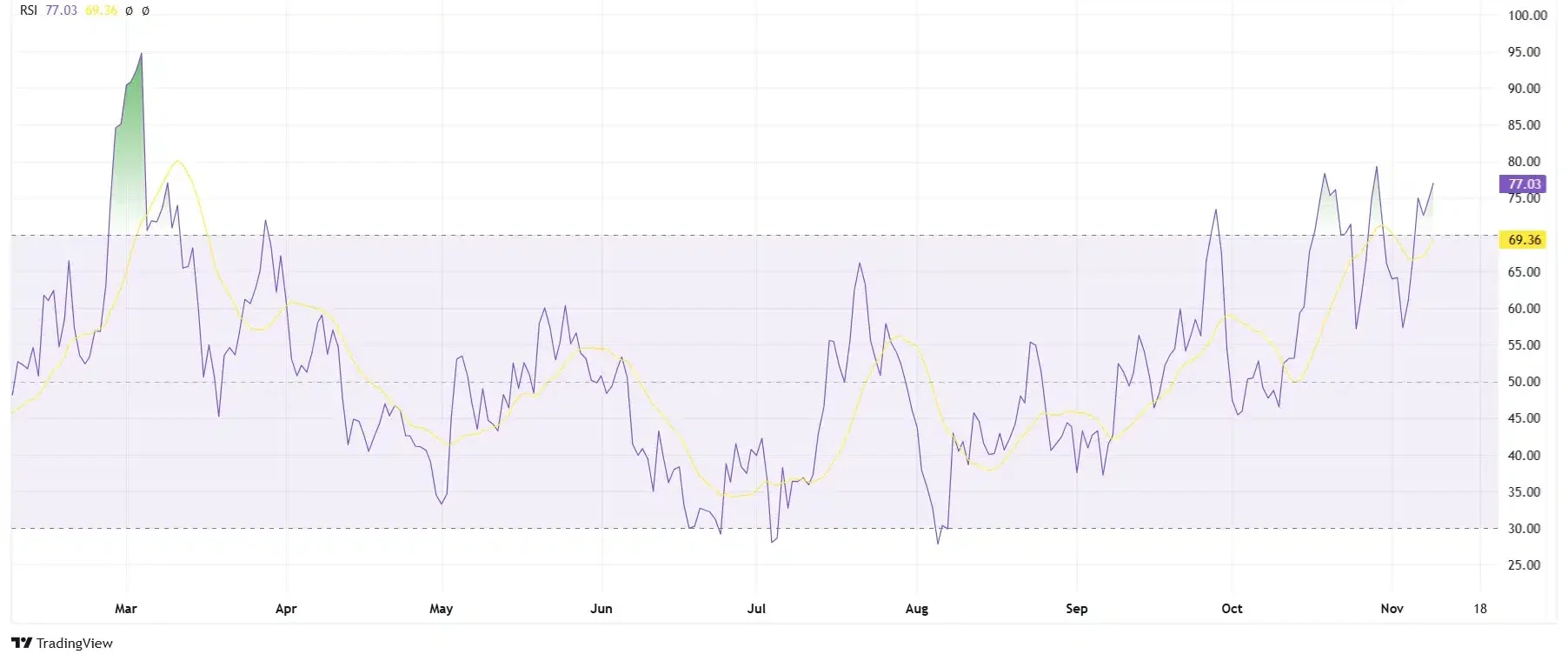Click the 35.00 scale label

click(x=1524, y=491)
